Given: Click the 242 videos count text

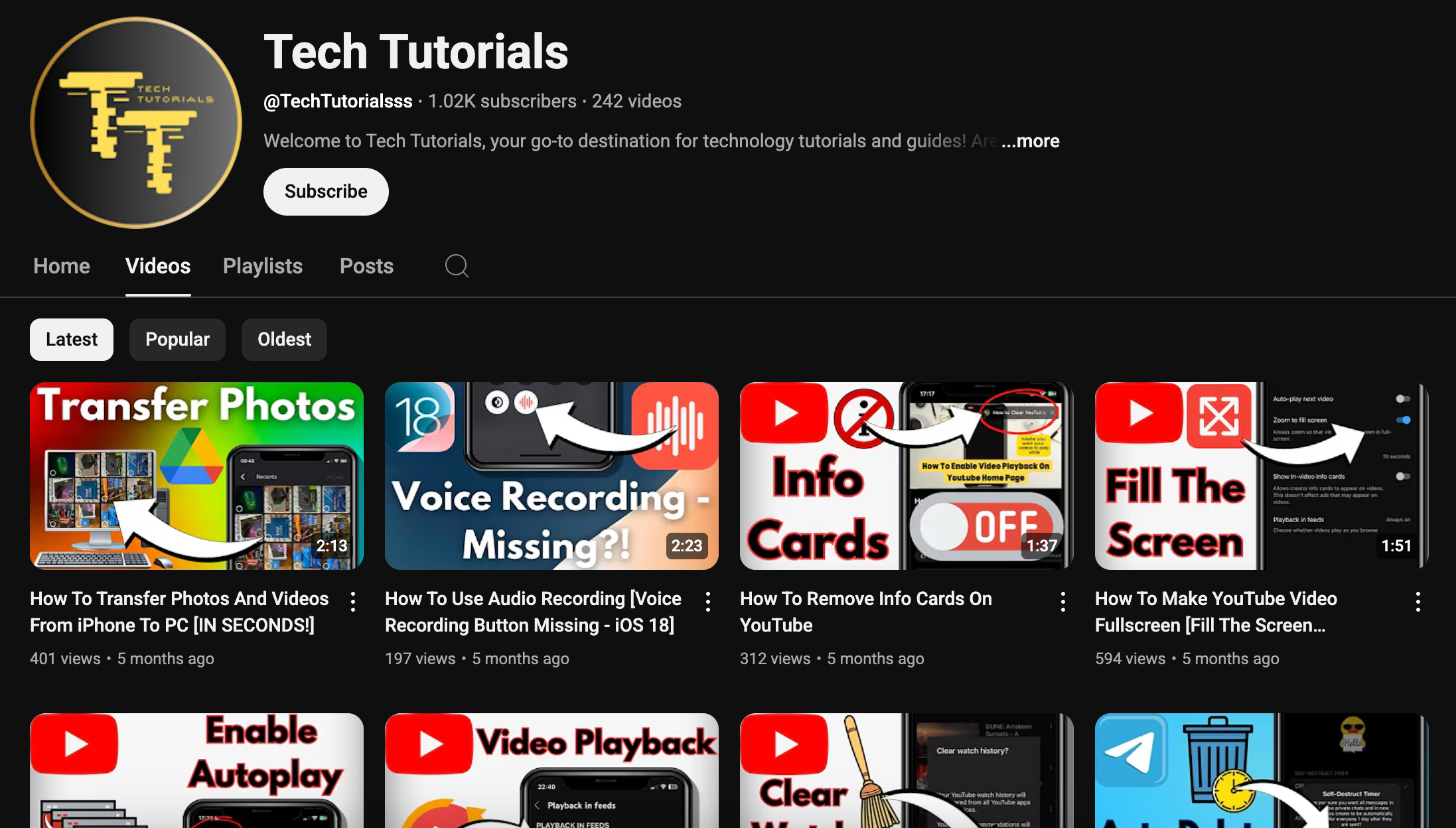Looking at the screenshot, I should [636, 101].
